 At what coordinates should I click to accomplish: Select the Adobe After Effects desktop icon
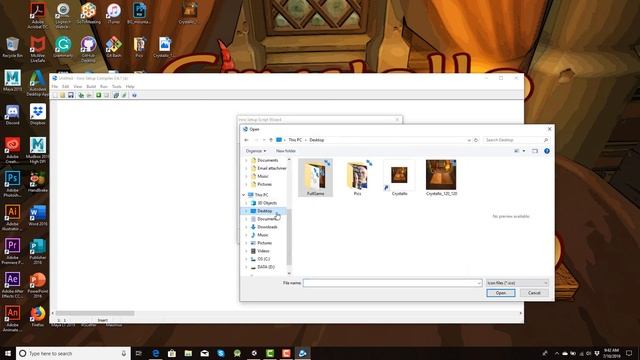[12, 285]
